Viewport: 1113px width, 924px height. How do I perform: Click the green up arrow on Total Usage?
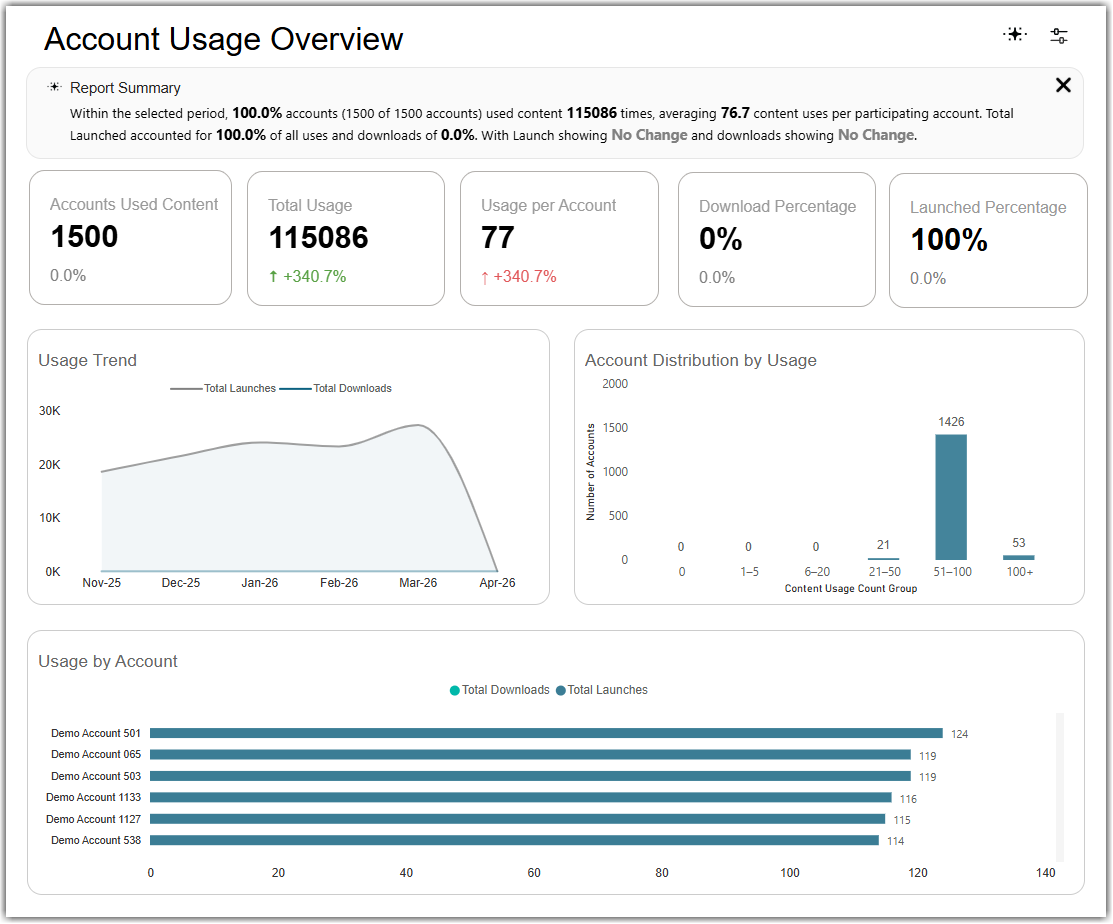[273, 277]
